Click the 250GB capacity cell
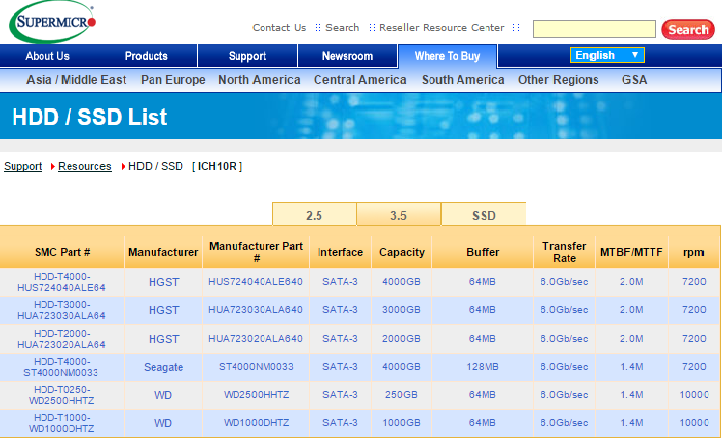722x438 pixels. [402, 395]
